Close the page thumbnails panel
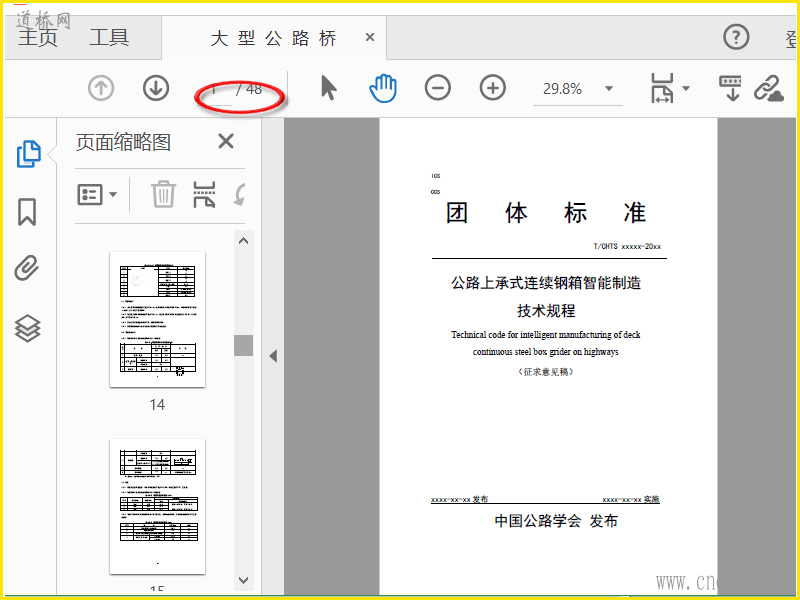 click(226, 141)
